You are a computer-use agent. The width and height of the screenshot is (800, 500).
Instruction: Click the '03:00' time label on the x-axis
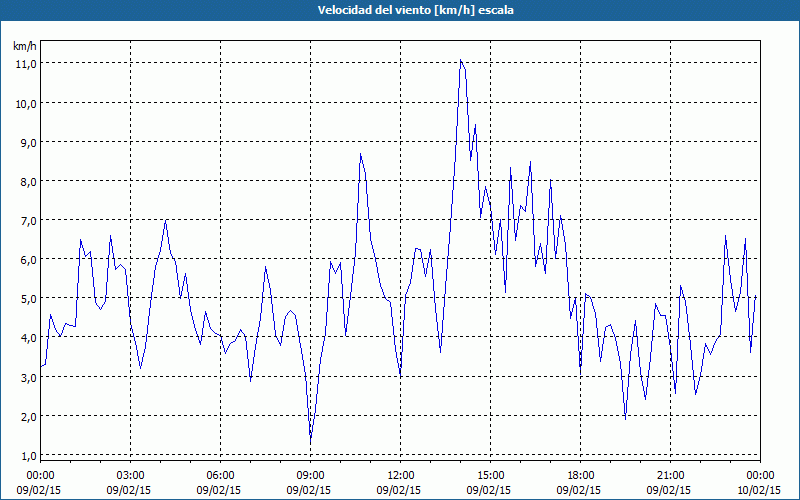pos(131,476)
